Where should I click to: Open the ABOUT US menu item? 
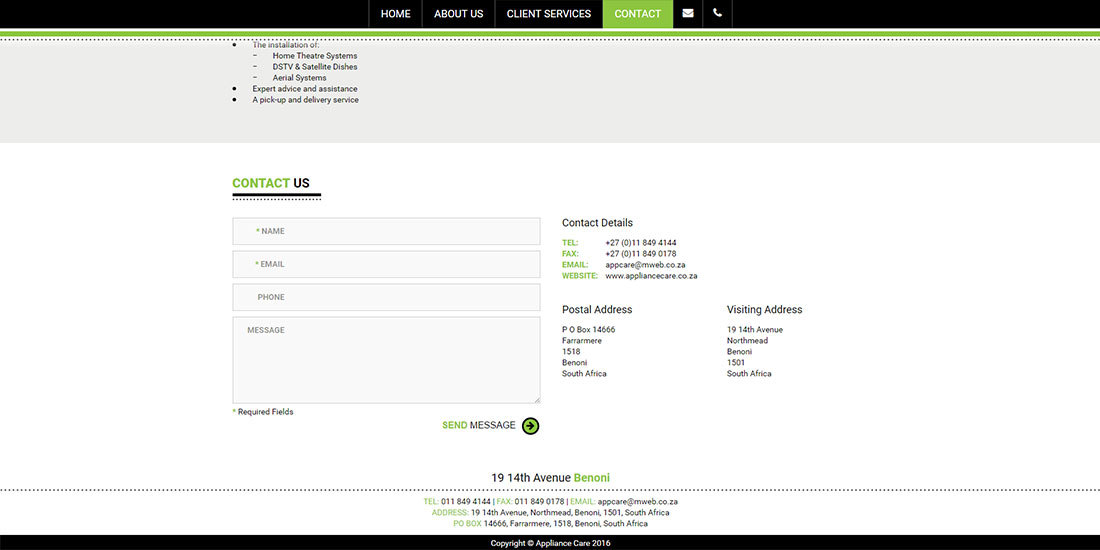click(459, 14)
